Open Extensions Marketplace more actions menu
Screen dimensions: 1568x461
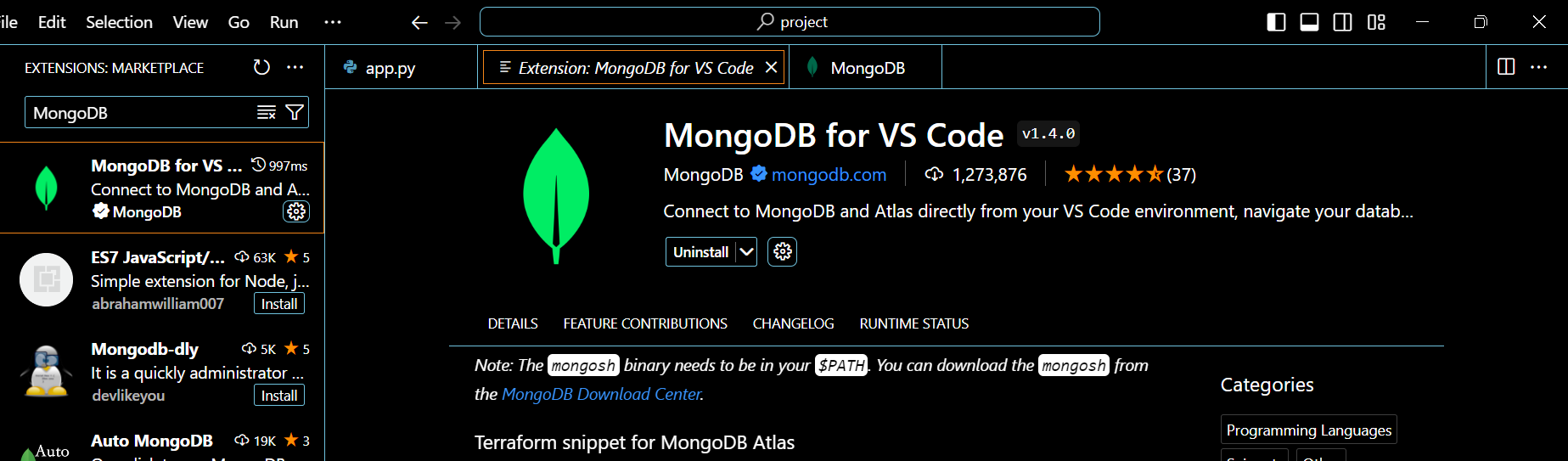click(295, 67)
